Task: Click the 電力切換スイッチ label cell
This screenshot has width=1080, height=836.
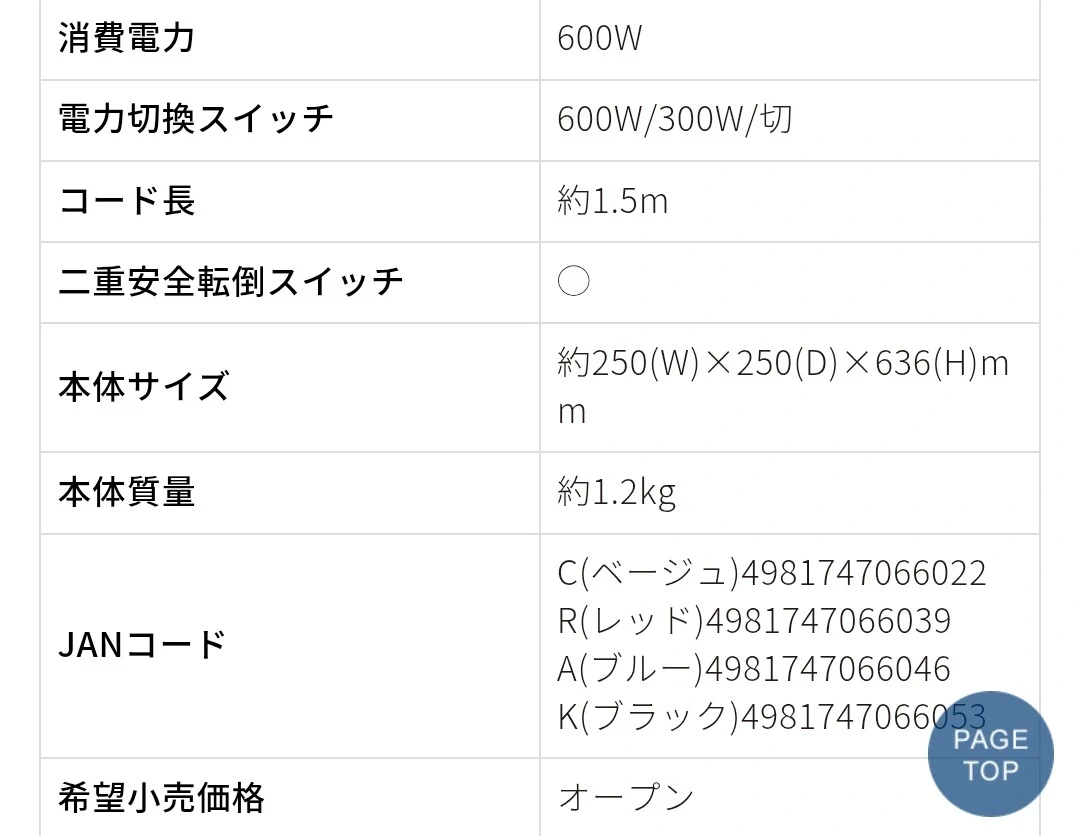Action: 196,120
